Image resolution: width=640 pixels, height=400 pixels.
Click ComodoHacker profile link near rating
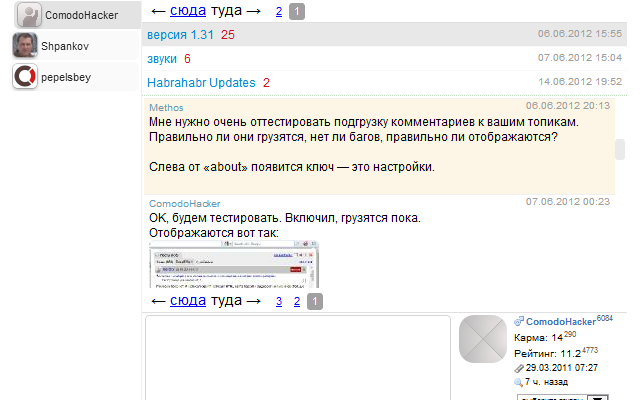(561, 322)
